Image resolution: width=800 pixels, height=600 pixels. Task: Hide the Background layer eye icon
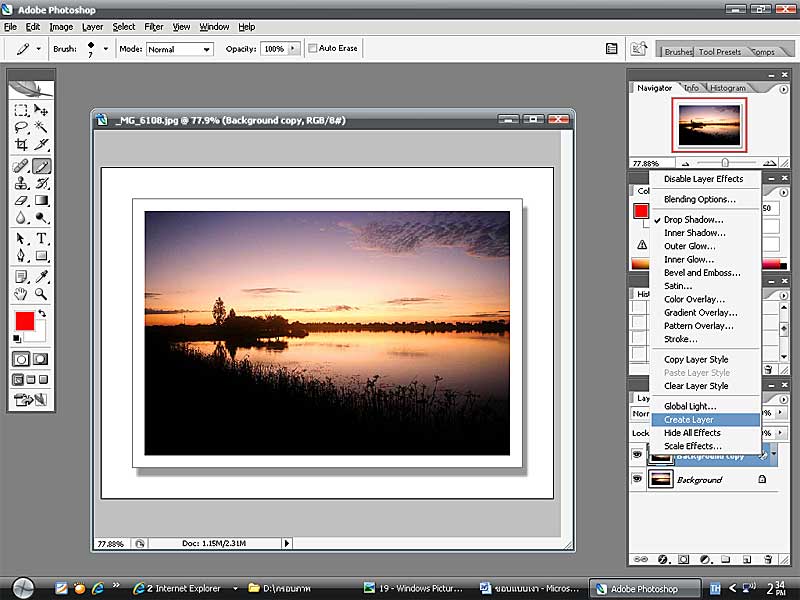[637, 479]
